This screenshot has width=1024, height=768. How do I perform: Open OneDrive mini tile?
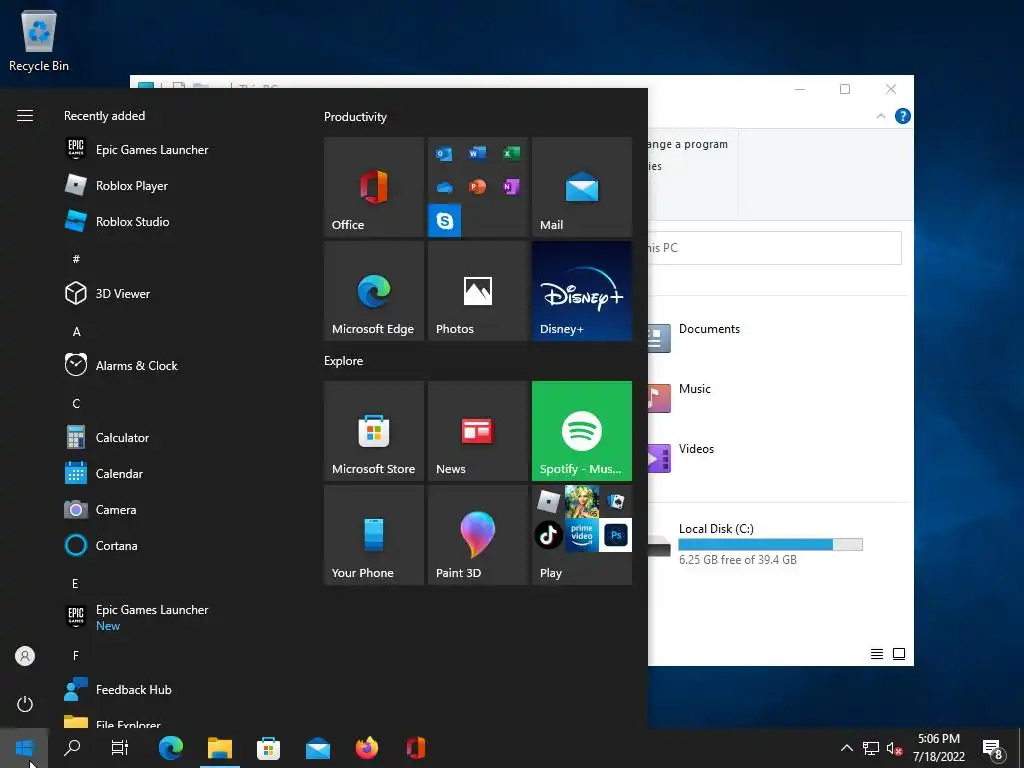point(444,187)
